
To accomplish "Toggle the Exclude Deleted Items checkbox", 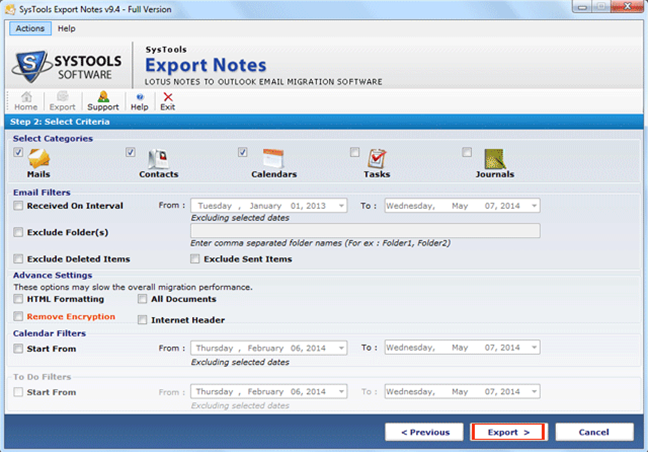I will tap(19, 259).
